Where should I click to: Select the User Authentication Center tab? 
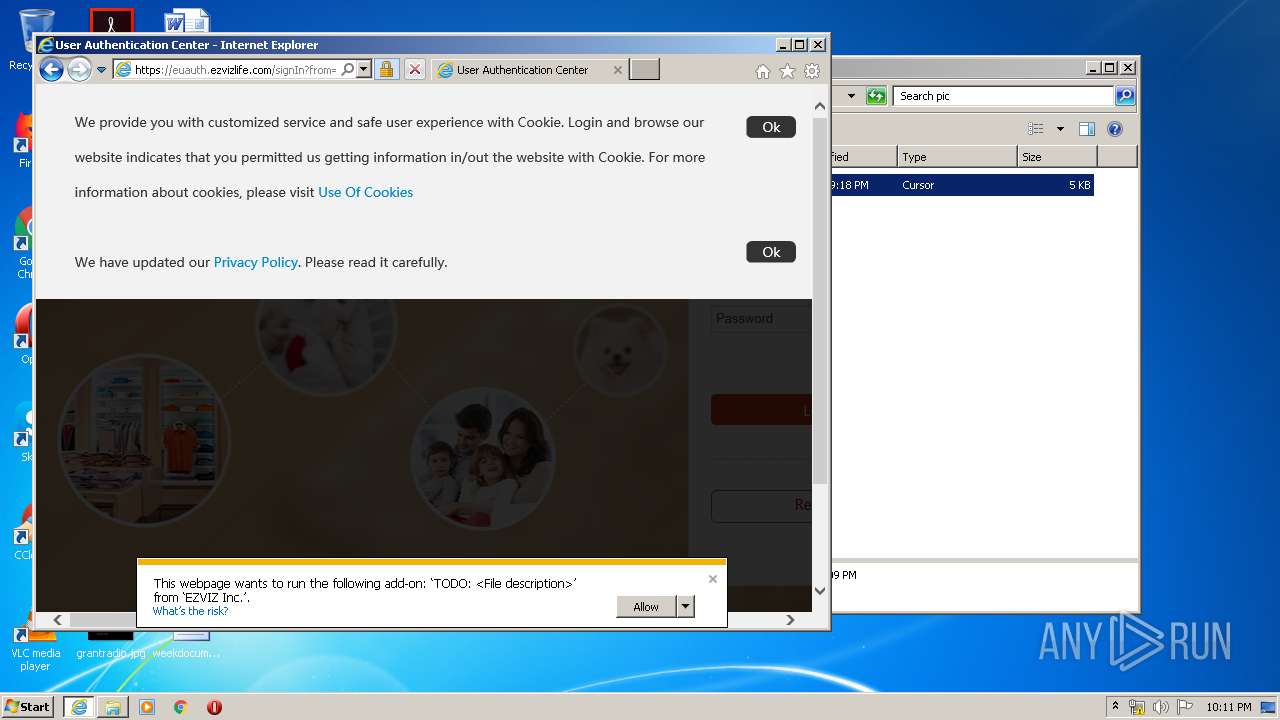point(522,70)
